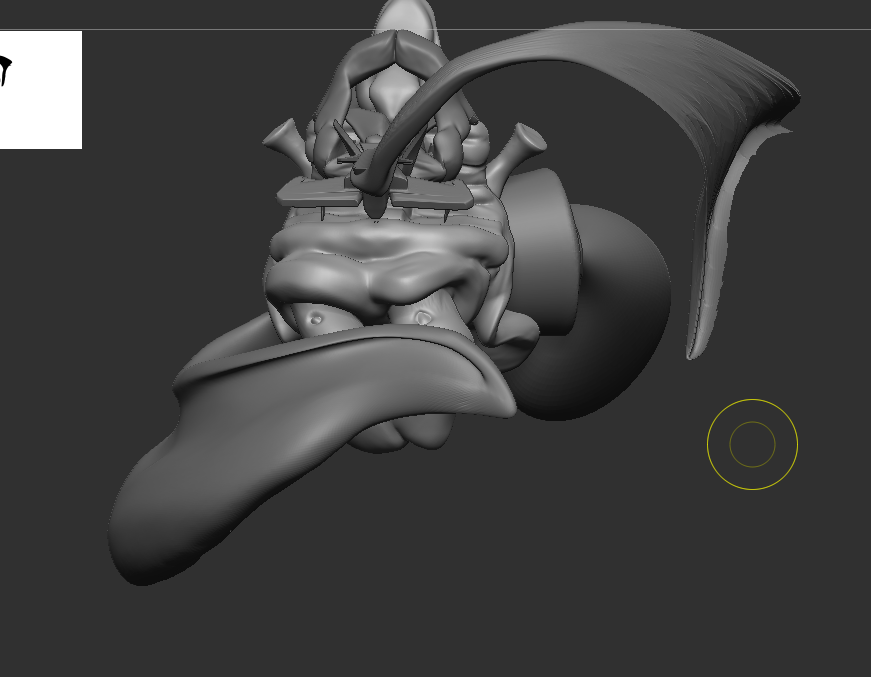Click the white reference image thumbnail

[x=41, y=90]
